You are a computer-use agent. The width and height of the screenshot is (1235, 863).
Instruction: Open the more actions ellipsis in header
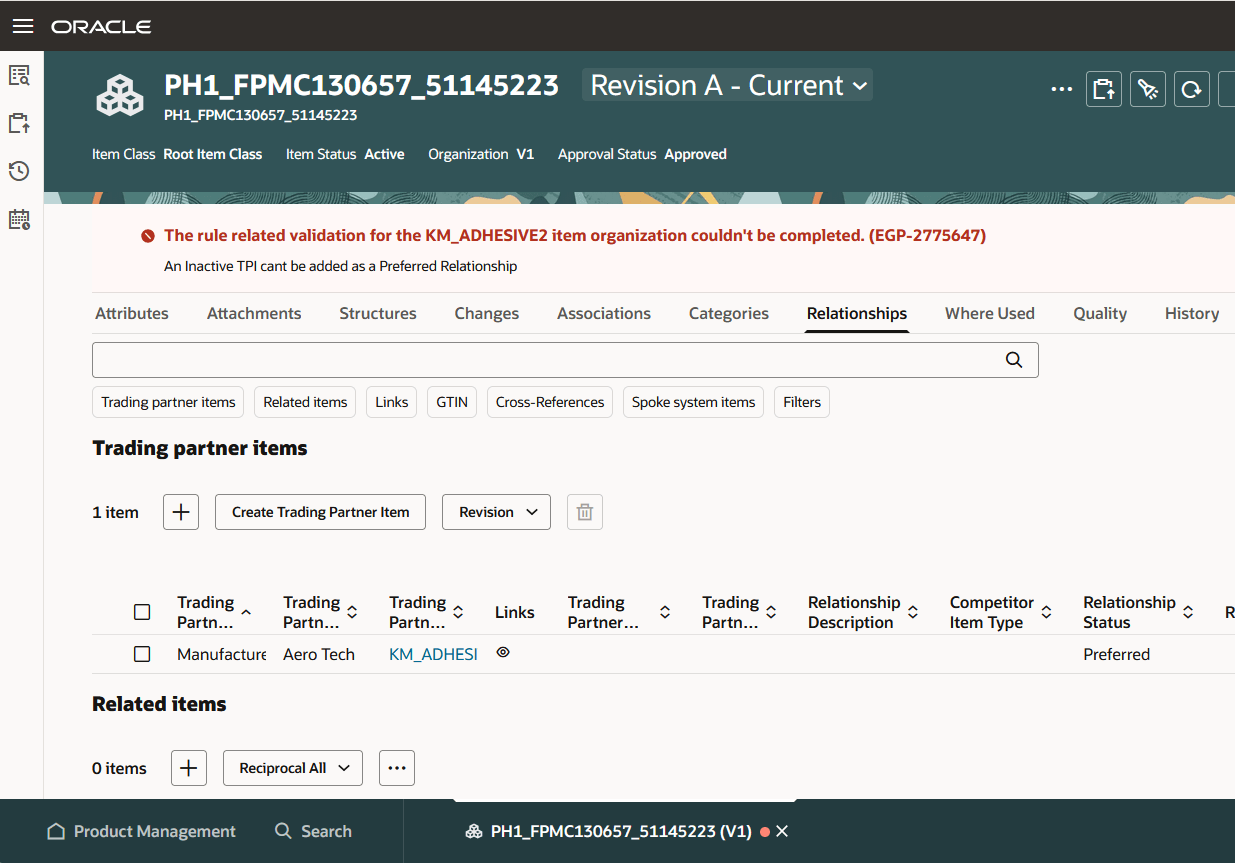click(x=1061, y=89)
